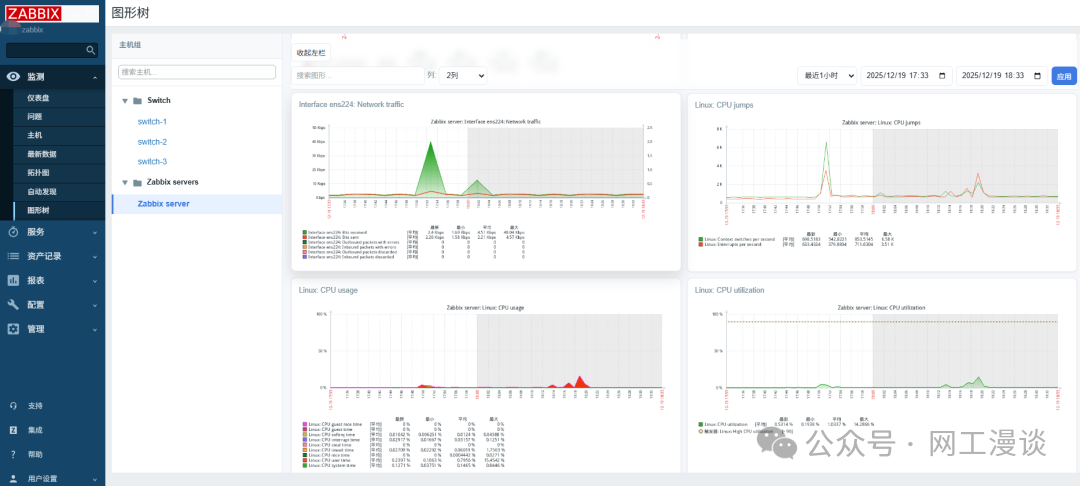Select 图形树 in the sidebar
Viewport: 1080px width, 486px height.
(x=38, y=209)
